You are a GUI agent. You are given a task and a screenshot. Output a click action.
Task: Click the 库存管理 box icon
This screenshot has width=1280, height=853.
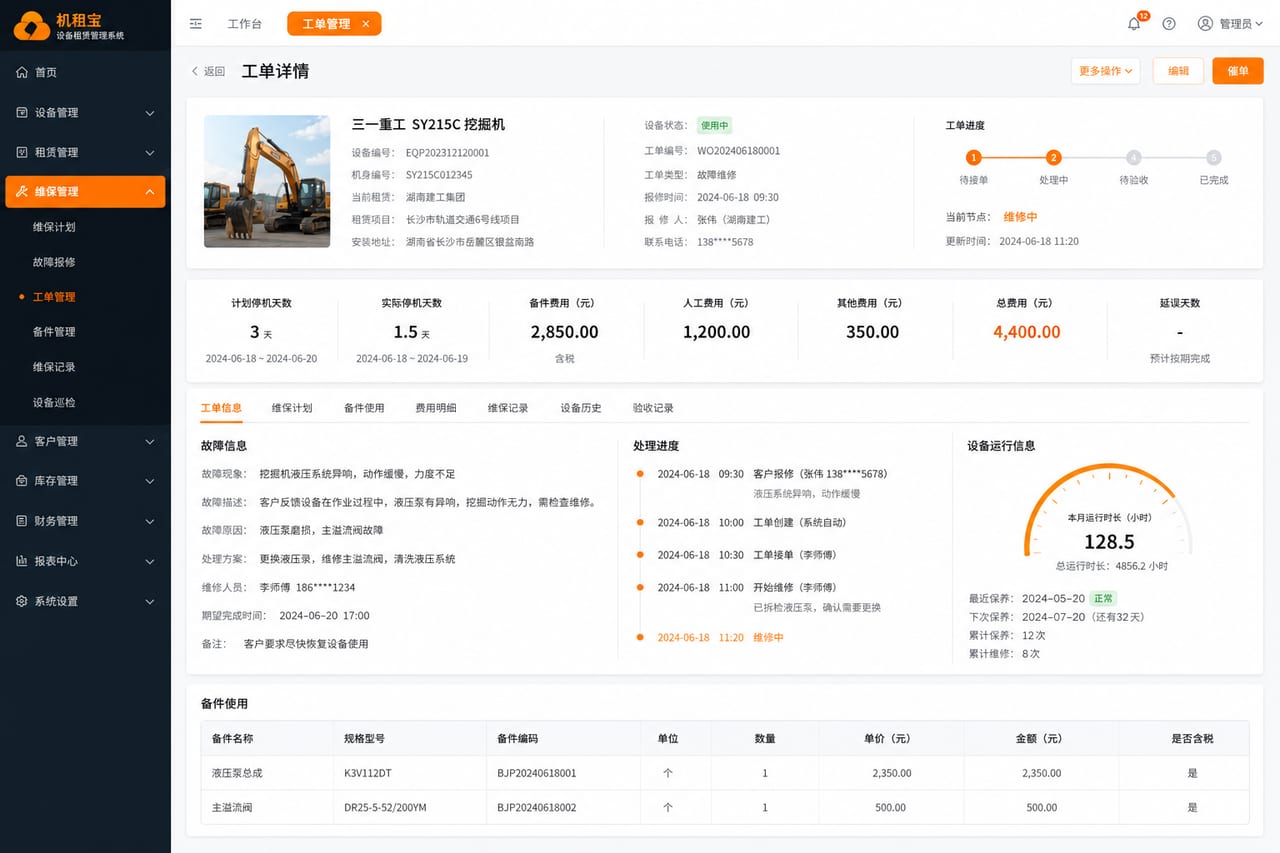(22, 481)
